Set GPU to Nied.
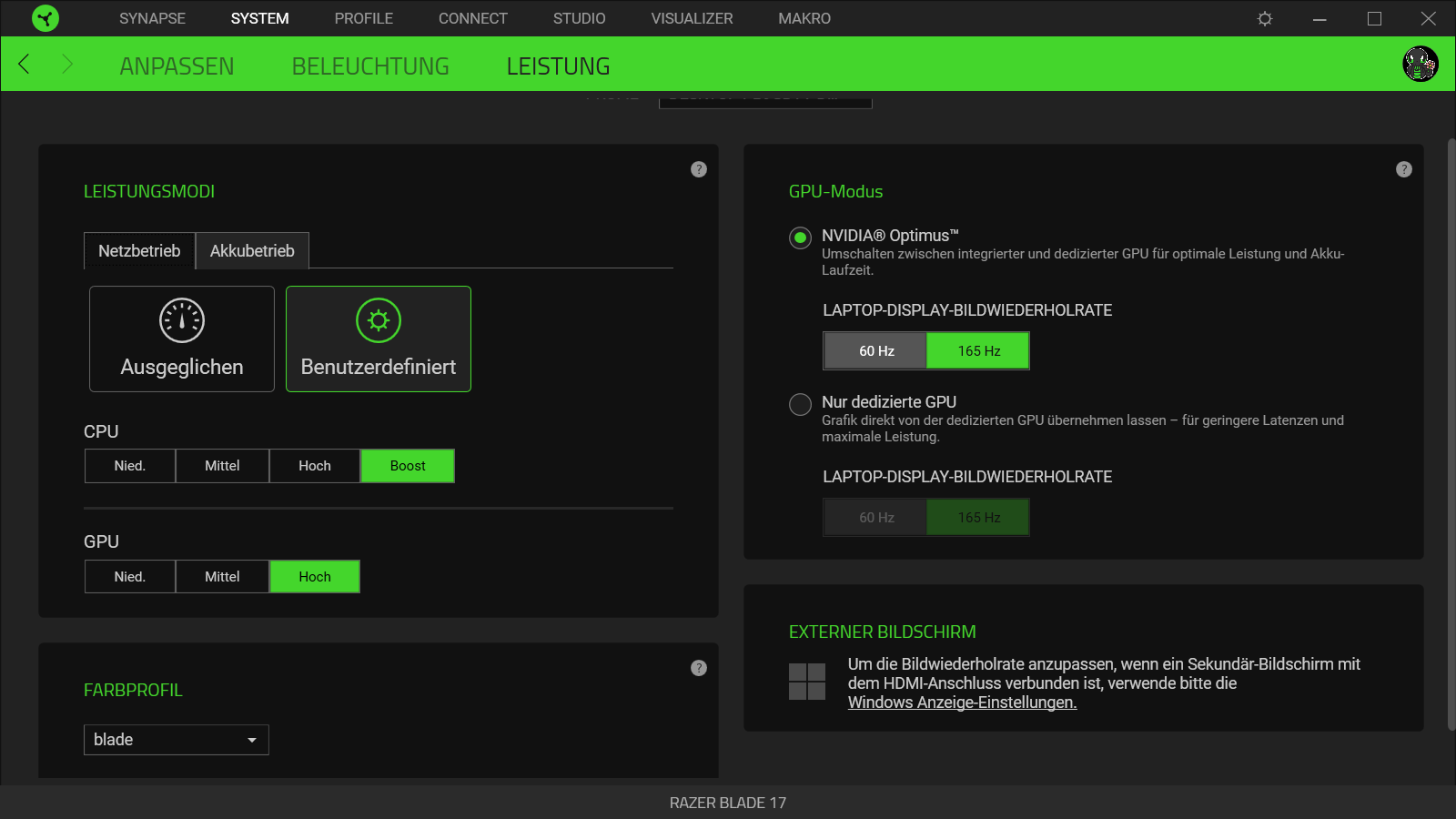The image size is (1456, 819). click(130, 577)
